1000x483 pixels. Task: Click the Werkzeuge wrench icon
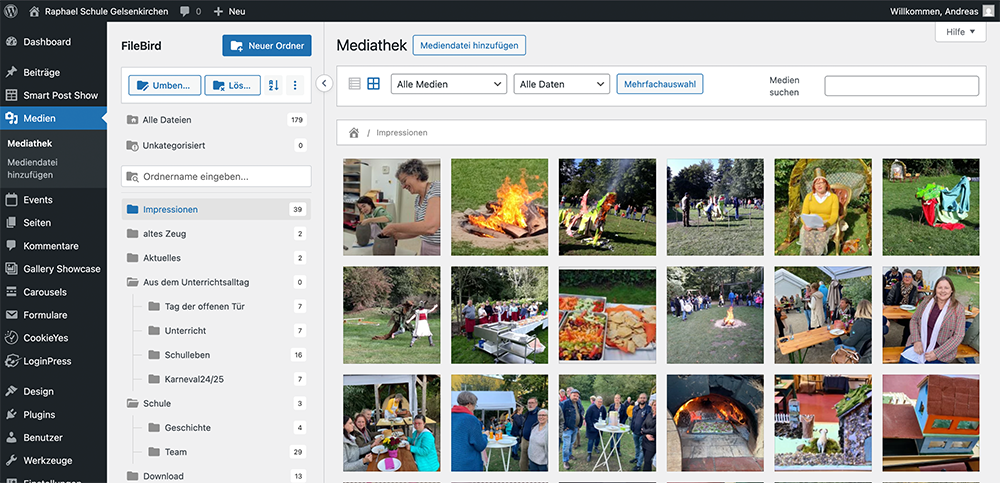coord(11,460)
